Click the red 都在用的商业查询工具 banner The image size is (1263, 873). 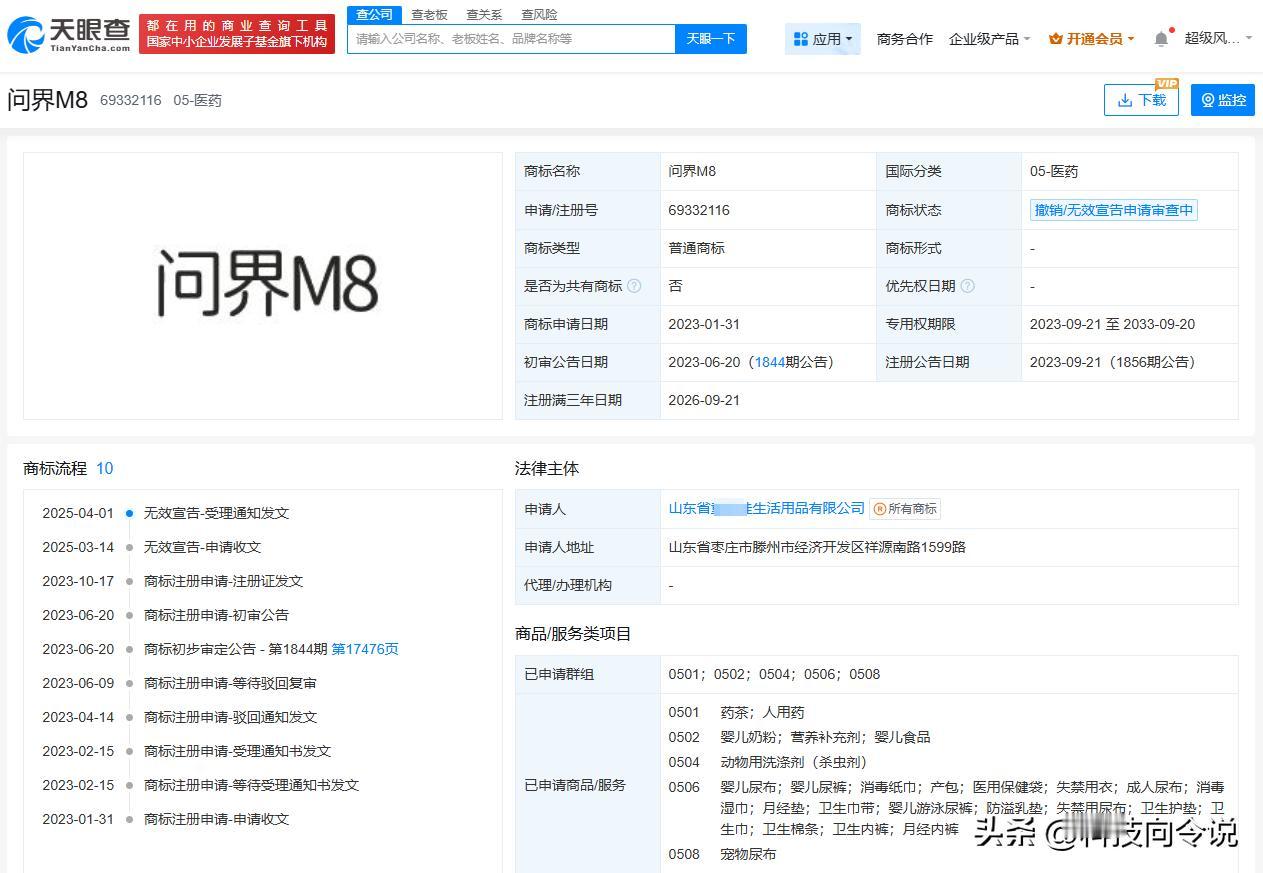pos(237,34)
